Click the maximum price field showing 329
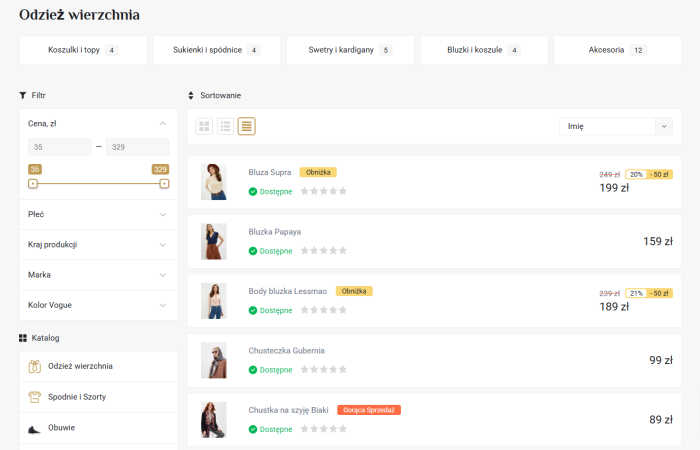The image size is (700, 450). 138,147
